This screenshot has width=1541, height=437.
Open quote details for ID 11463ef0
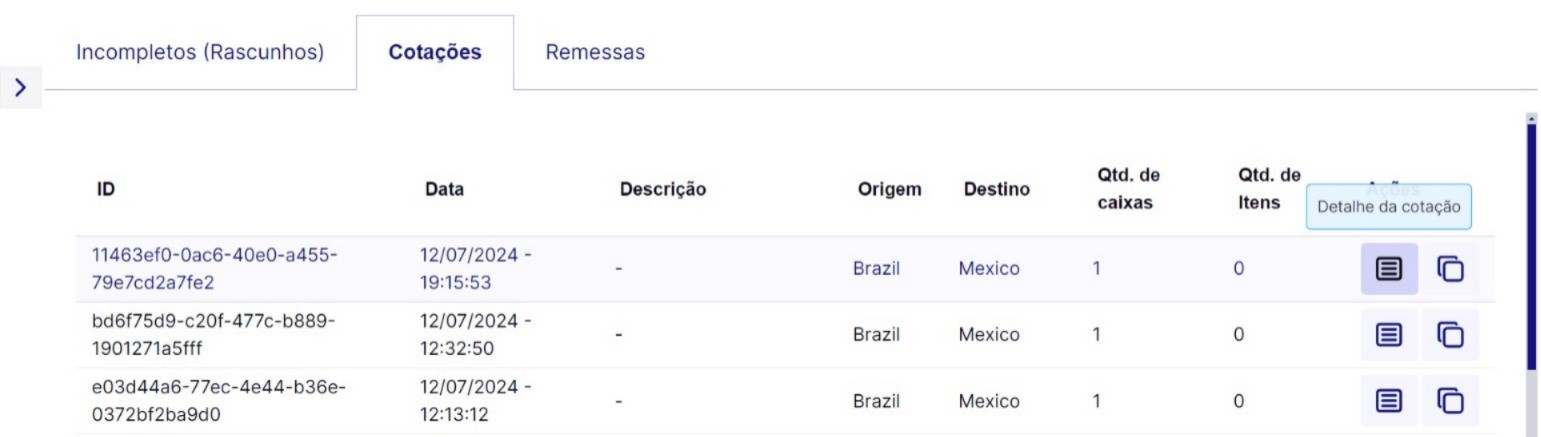tap(1389, 269)
